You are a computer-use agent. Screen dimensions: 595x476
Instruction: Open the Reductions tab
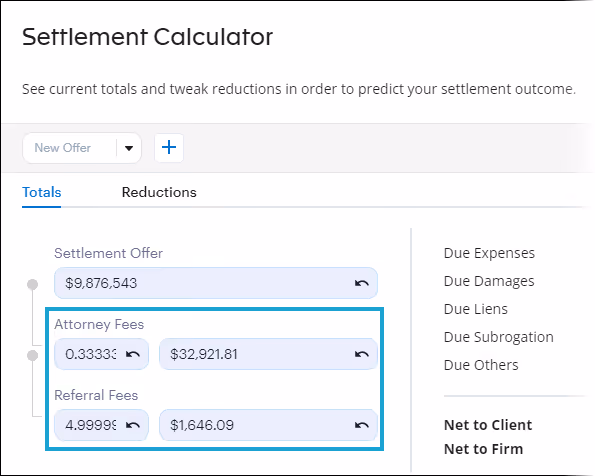(x=159, y=192)
